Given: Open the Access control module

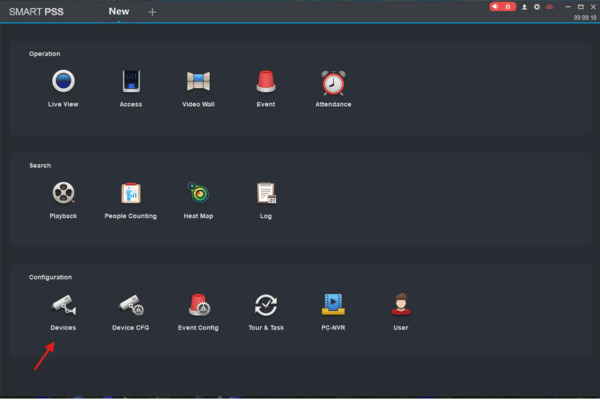Looking at the screenshot, I should 131,88.
